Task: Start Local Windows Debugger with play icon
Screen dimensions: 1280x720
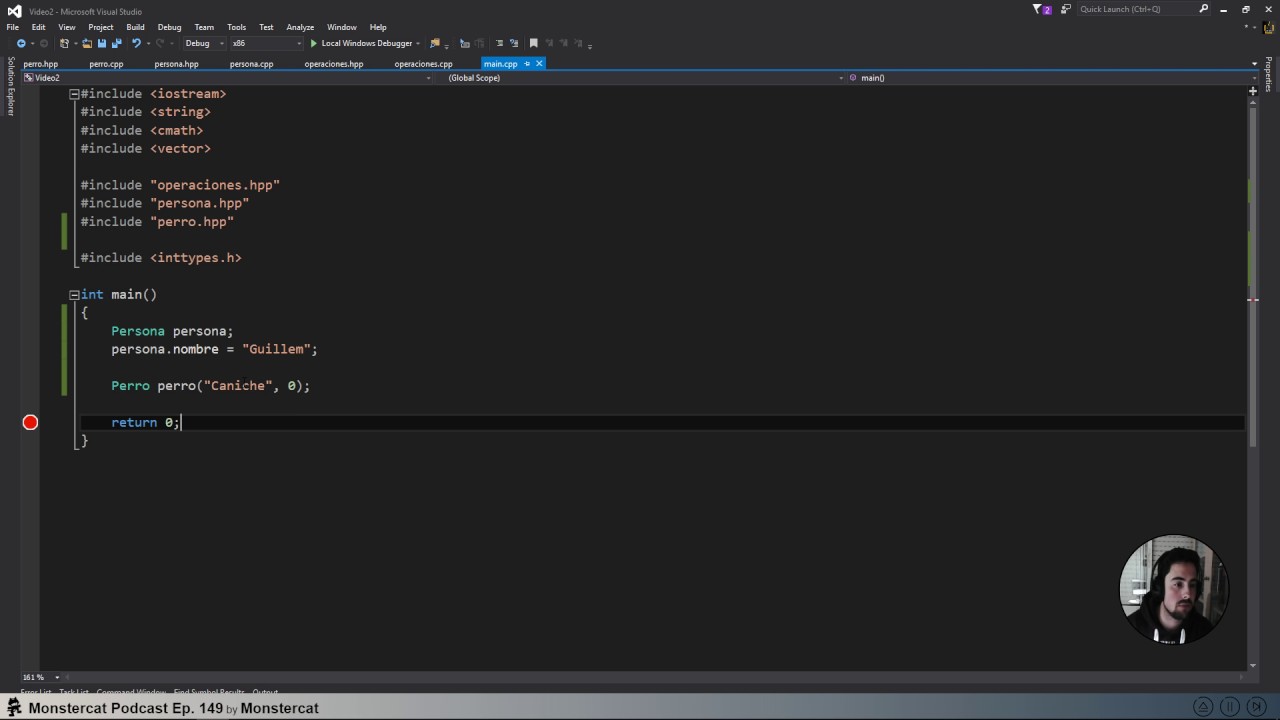Action: pyautogui.click(x=314, y=43)
